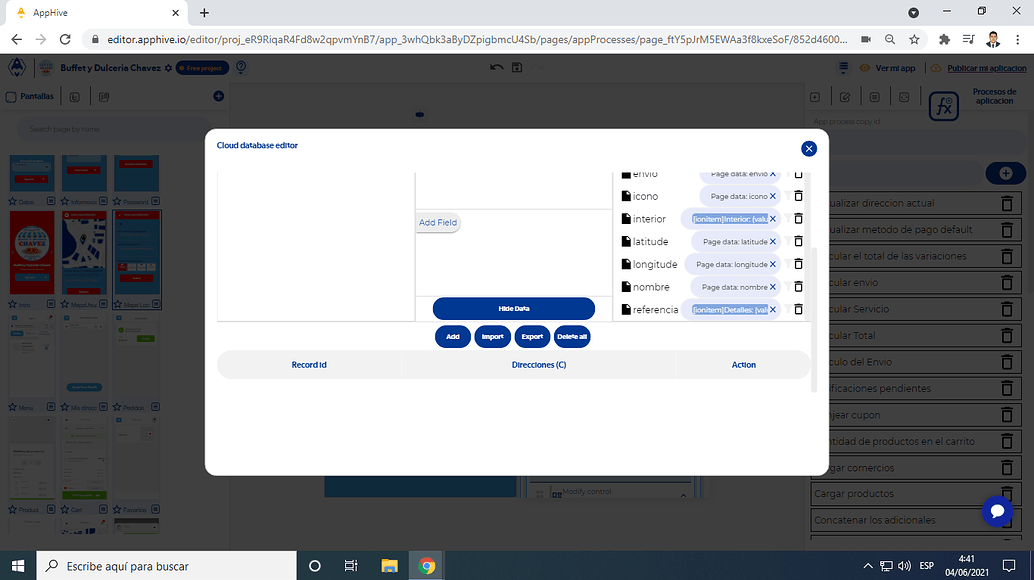Click the Export button
Screen dimensions: 1034x580
532,337
